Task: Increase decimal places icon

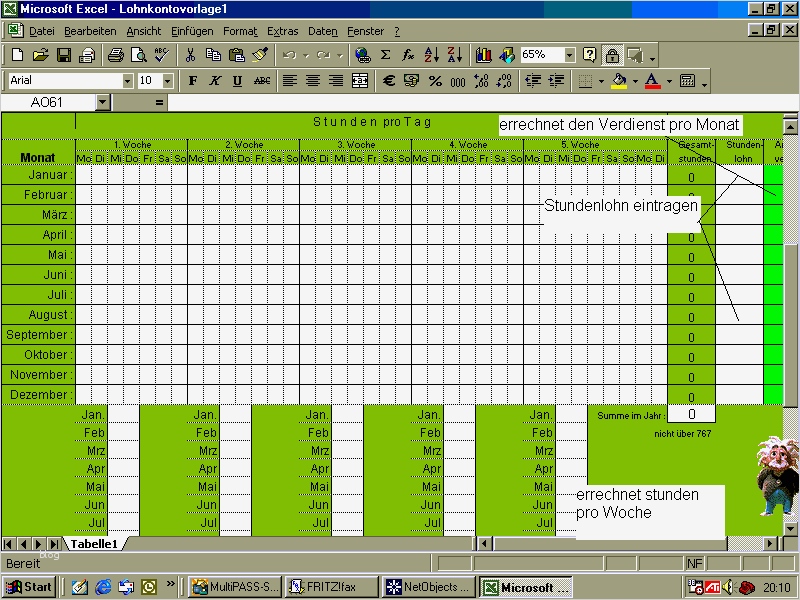Action: coord(481,81)
